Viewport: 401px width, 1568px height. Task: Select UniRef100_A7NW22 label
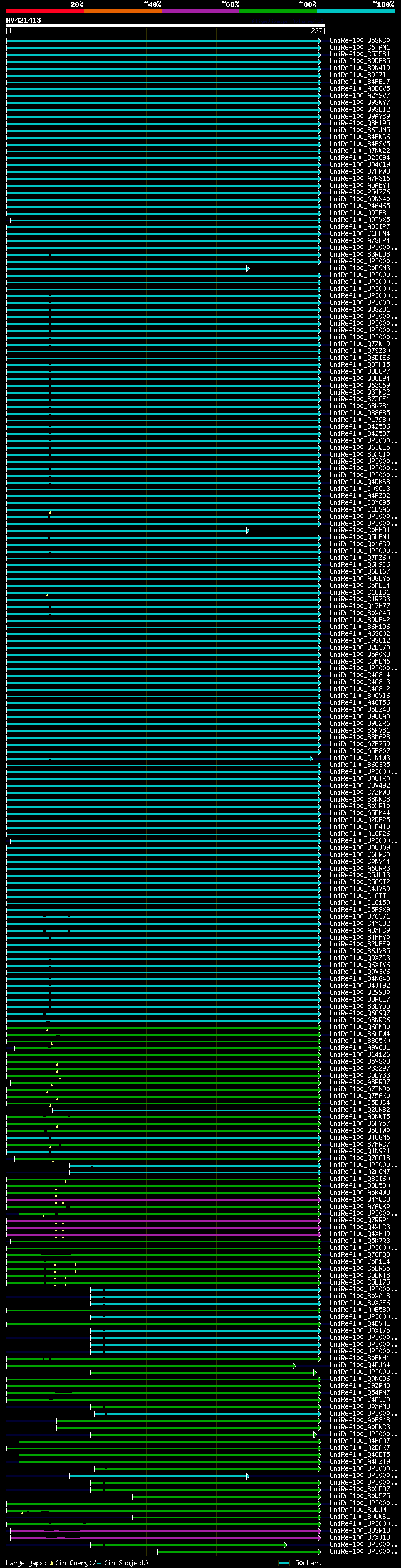click(360, 151)
